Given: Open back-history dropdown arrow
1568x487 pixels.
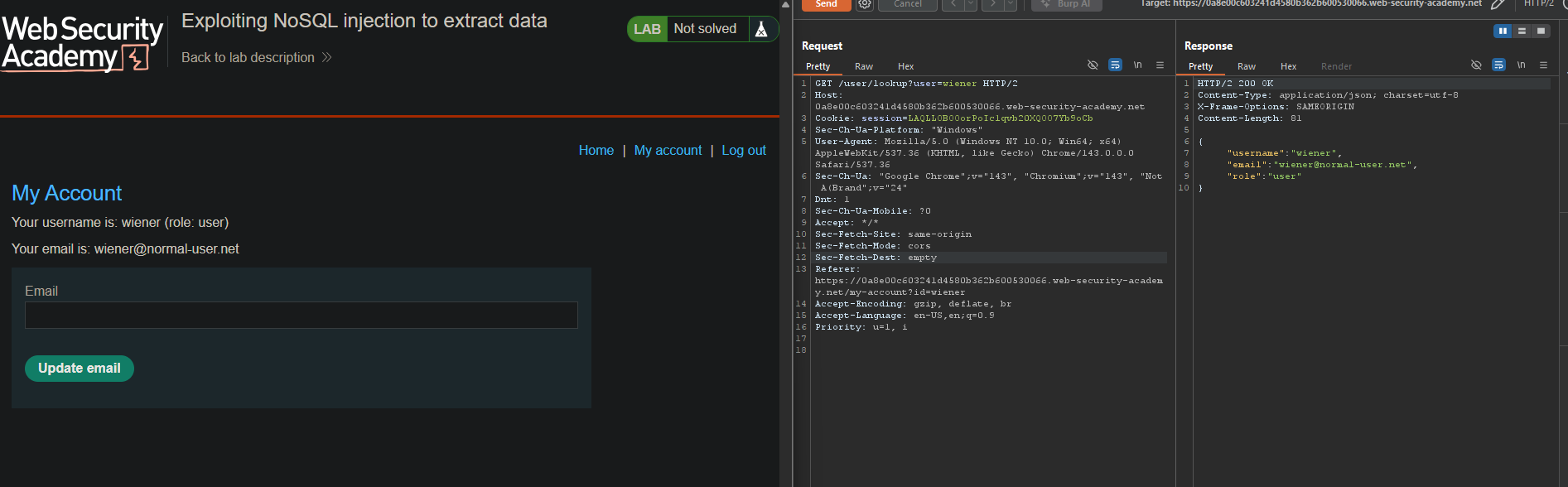Looking at the screenshot, I should [x=970, y=4].
